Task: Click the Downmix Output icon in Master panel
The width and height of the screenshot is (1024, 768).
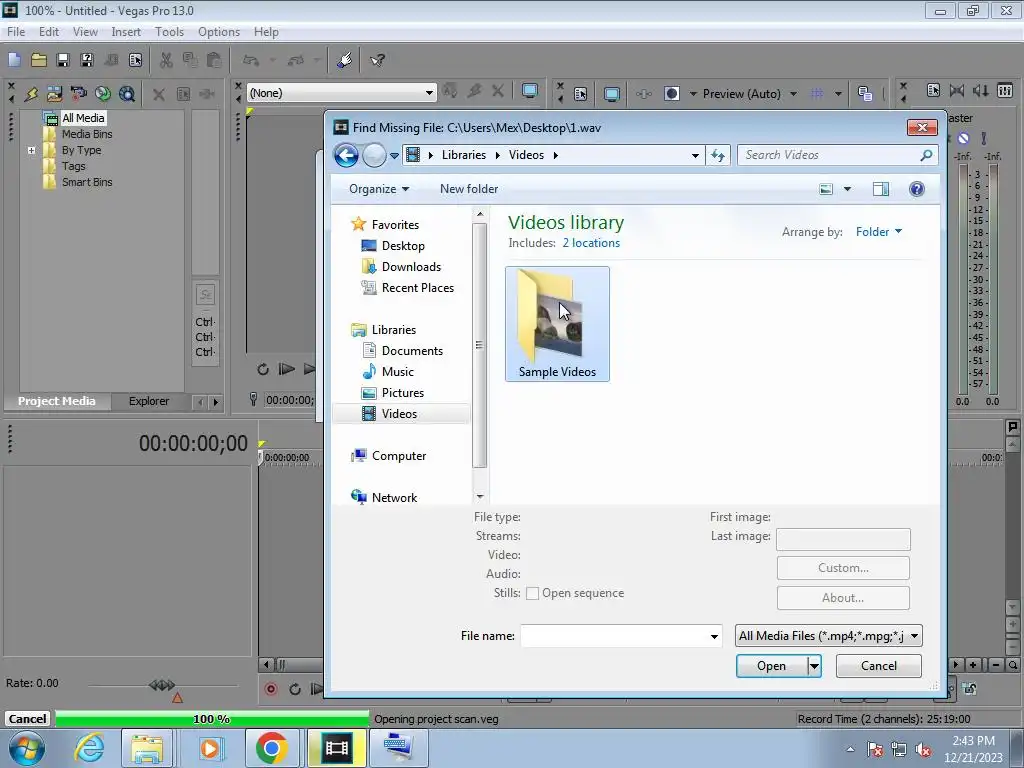Action: tap(957, 90)
